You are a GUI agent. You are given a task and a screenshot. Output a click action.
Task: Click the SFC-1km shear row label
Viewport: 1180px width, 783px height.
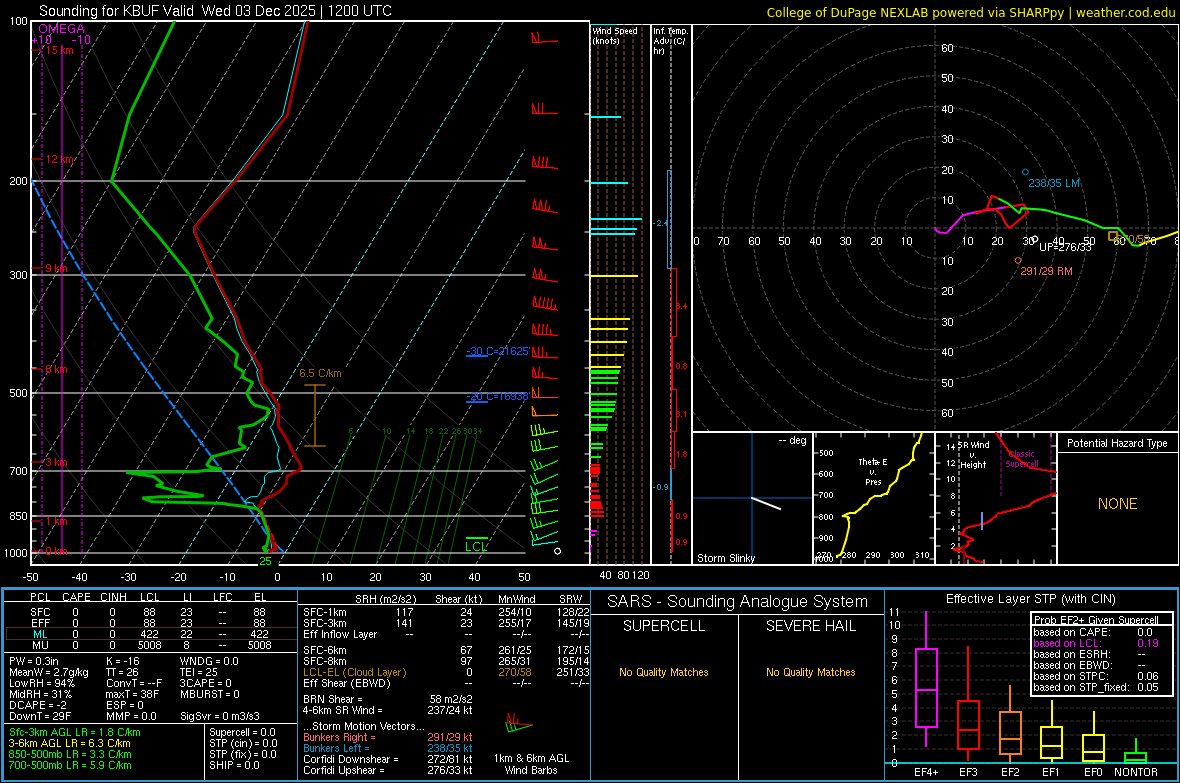[325, 613]
